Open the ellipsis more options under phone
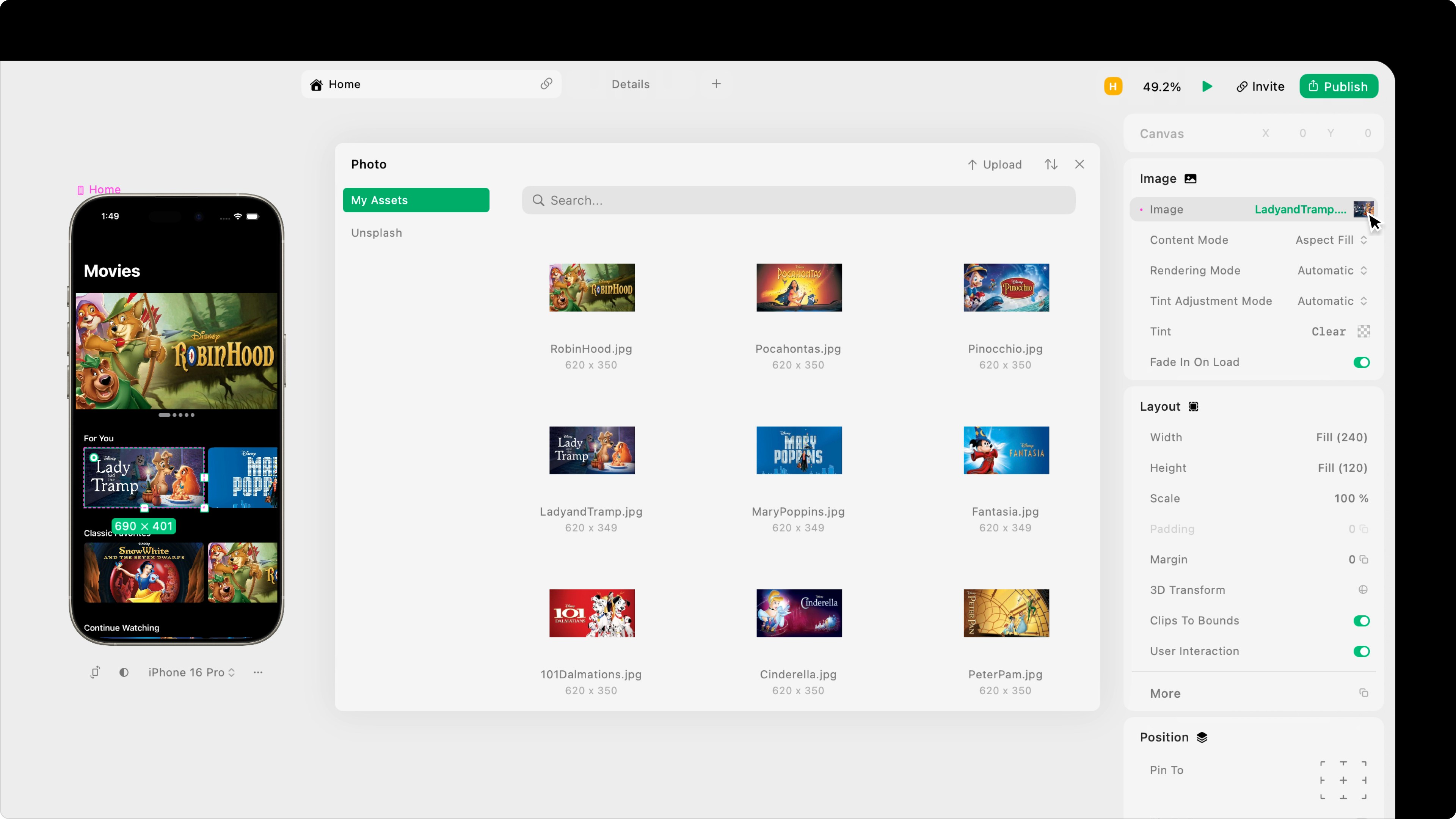This screenshot has height=819, width=1456. click(258, 672)
